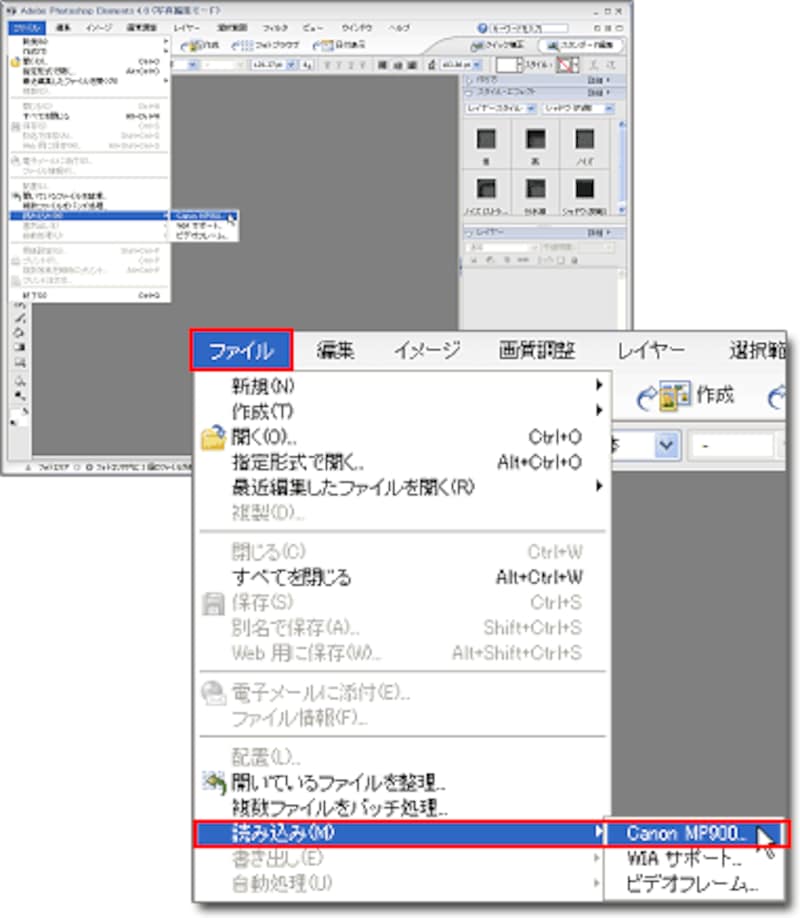Click the styles panel vertical scrollbar

coord(621,167)
